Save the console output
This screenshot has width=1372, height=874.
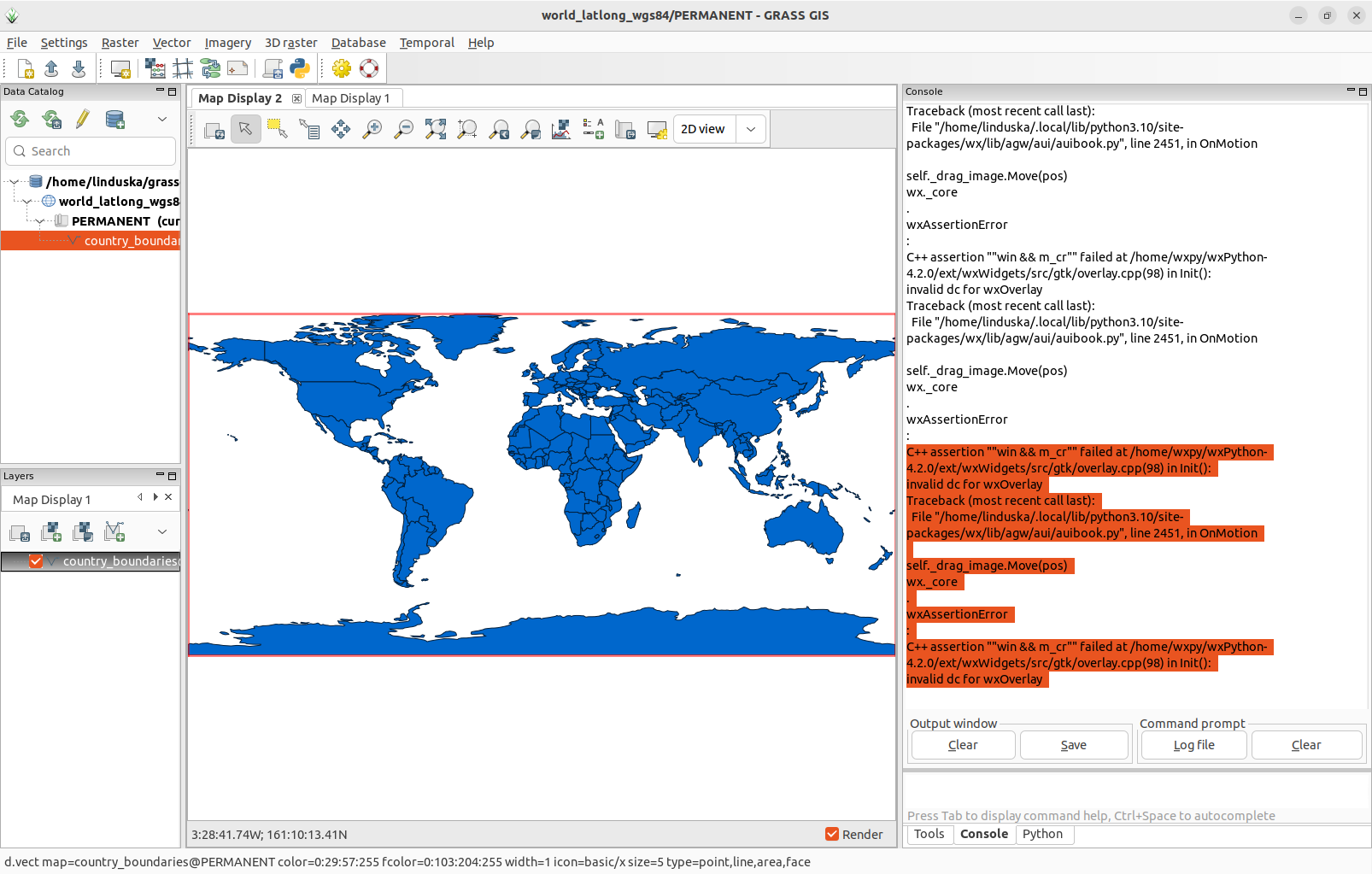1074,745
